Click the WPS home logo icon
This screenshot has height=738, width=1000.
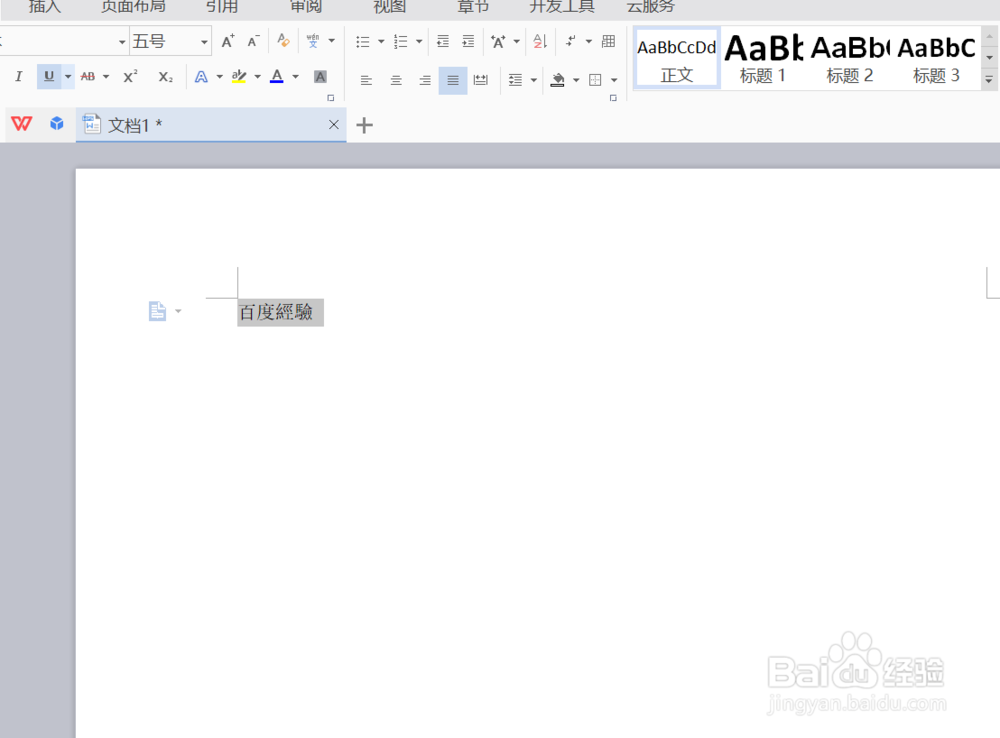(x=22, y=124)
